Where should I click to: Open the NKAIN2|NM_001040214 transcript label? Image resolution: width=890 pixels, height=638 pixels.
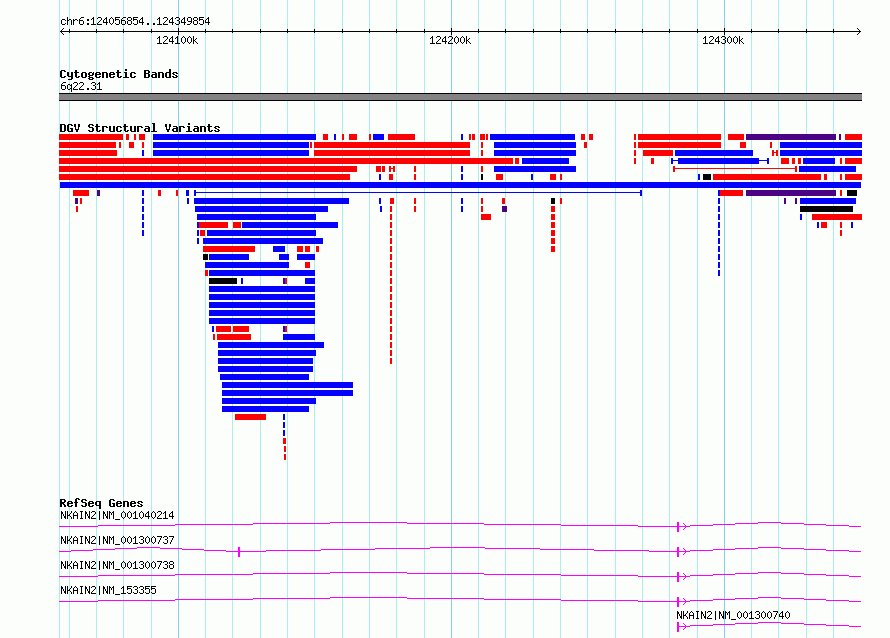pos(117,515)
